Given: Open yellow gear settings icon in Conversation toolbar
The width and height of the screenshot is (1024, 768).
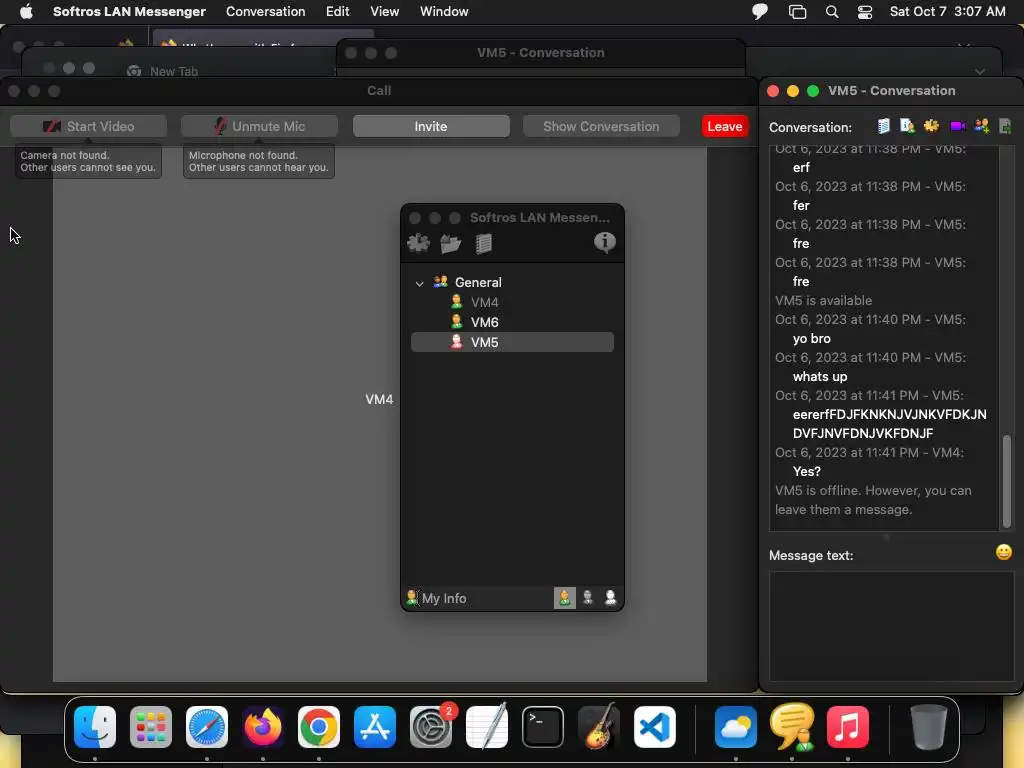Looking at the screenshot, I should [931, 126].
